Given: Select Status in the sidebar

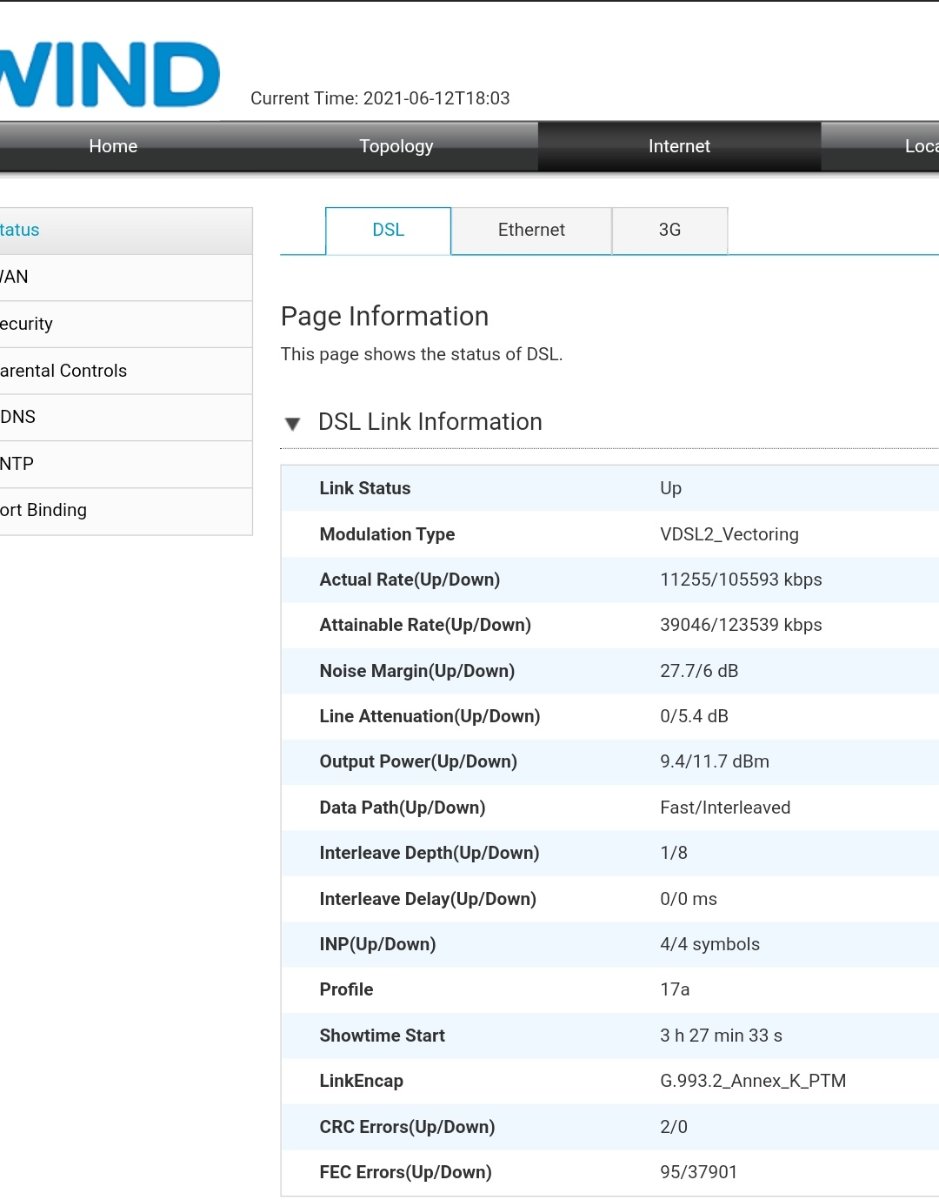Looking at the screenshot, I should tap(126, 230).
